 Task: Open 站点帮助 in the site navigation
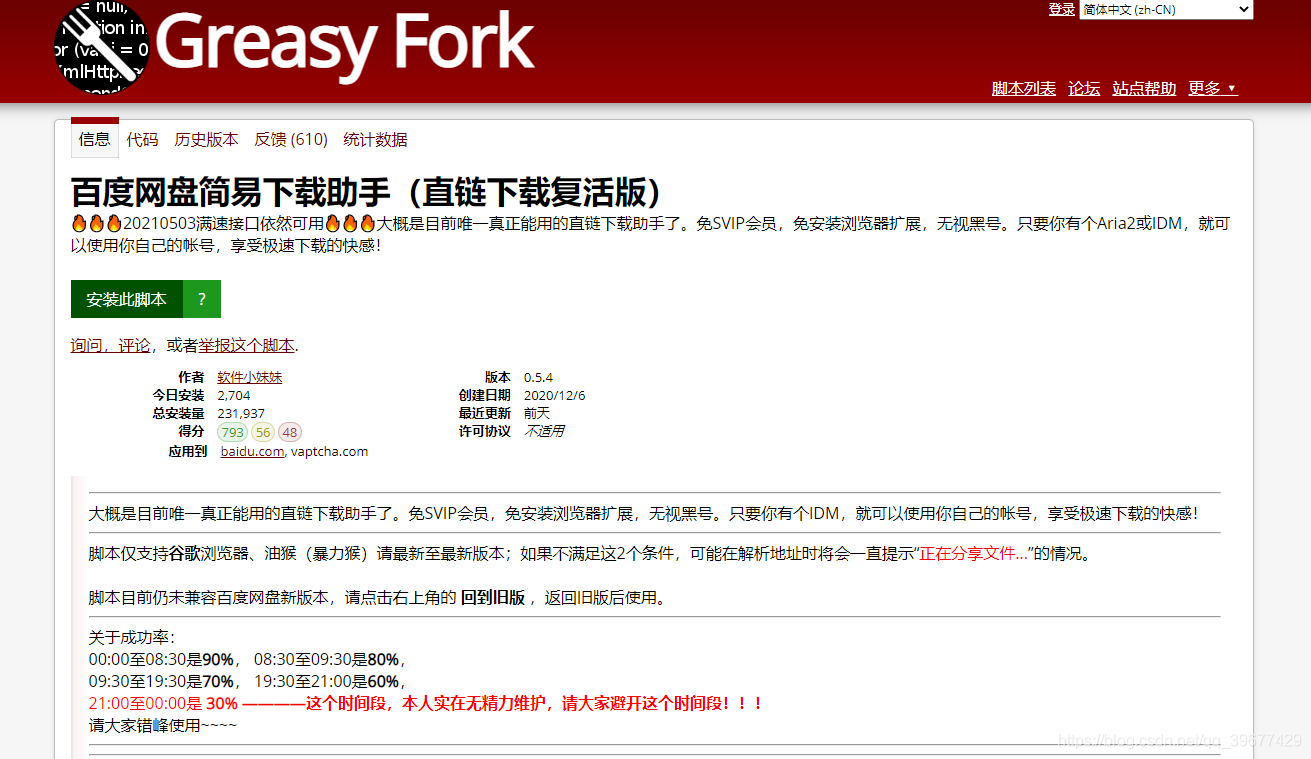point(1144,88)
